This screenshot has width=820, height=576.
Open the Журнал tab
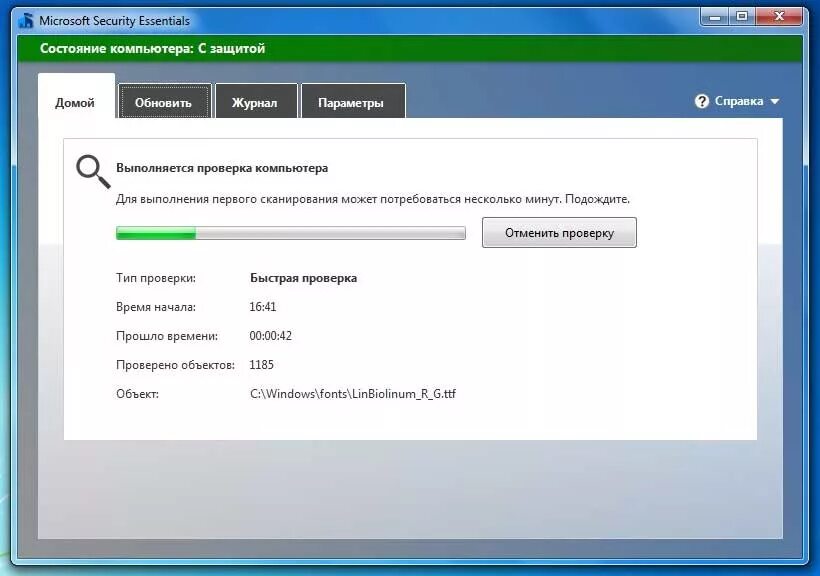(256, 101)
